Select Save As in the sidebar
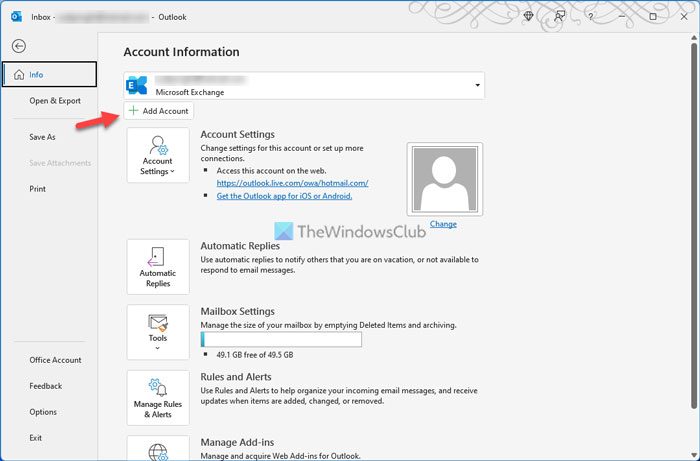Viewport: 700px width, 461px height. pos(42,137)
